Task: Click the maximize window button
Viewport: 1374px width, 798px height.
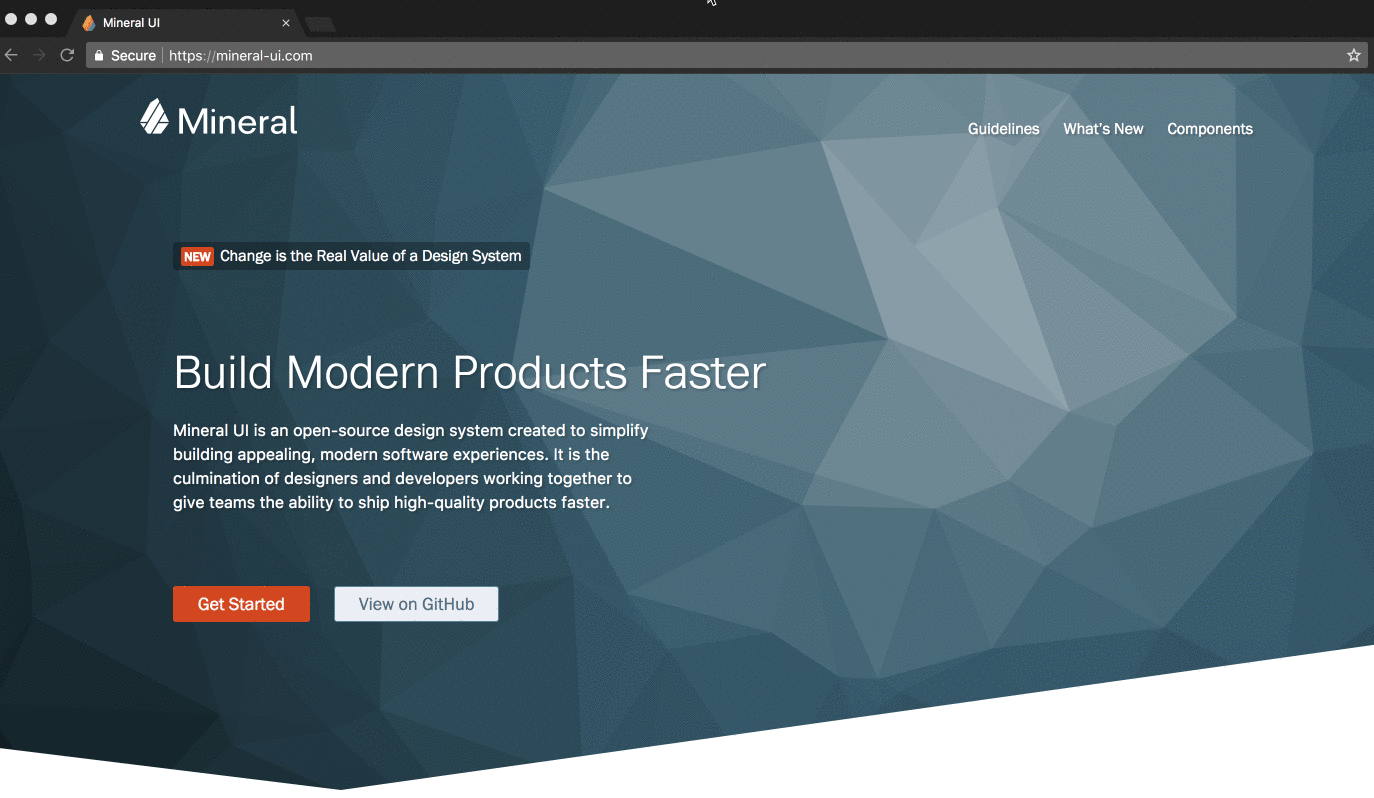Action: click(51, 19)
